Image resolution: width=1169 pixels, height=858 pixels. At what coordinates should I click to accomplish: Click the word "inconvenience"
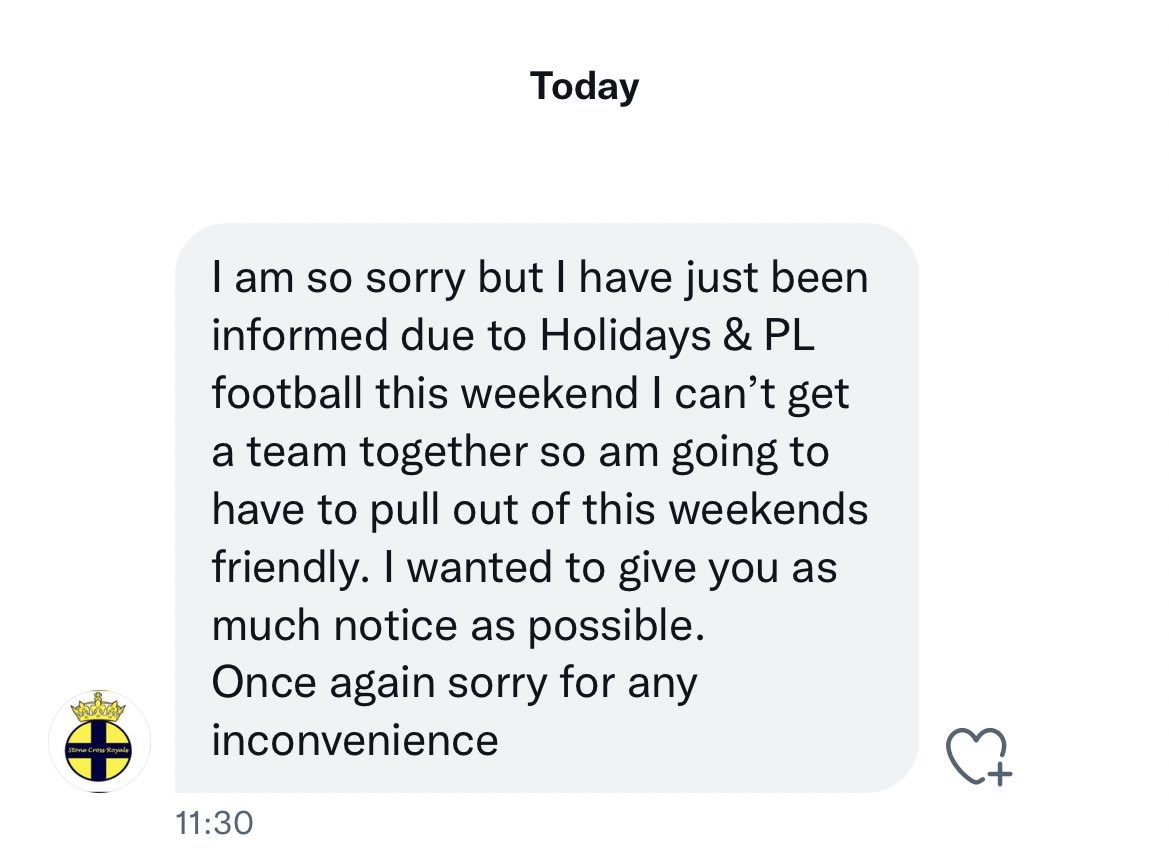355,741
